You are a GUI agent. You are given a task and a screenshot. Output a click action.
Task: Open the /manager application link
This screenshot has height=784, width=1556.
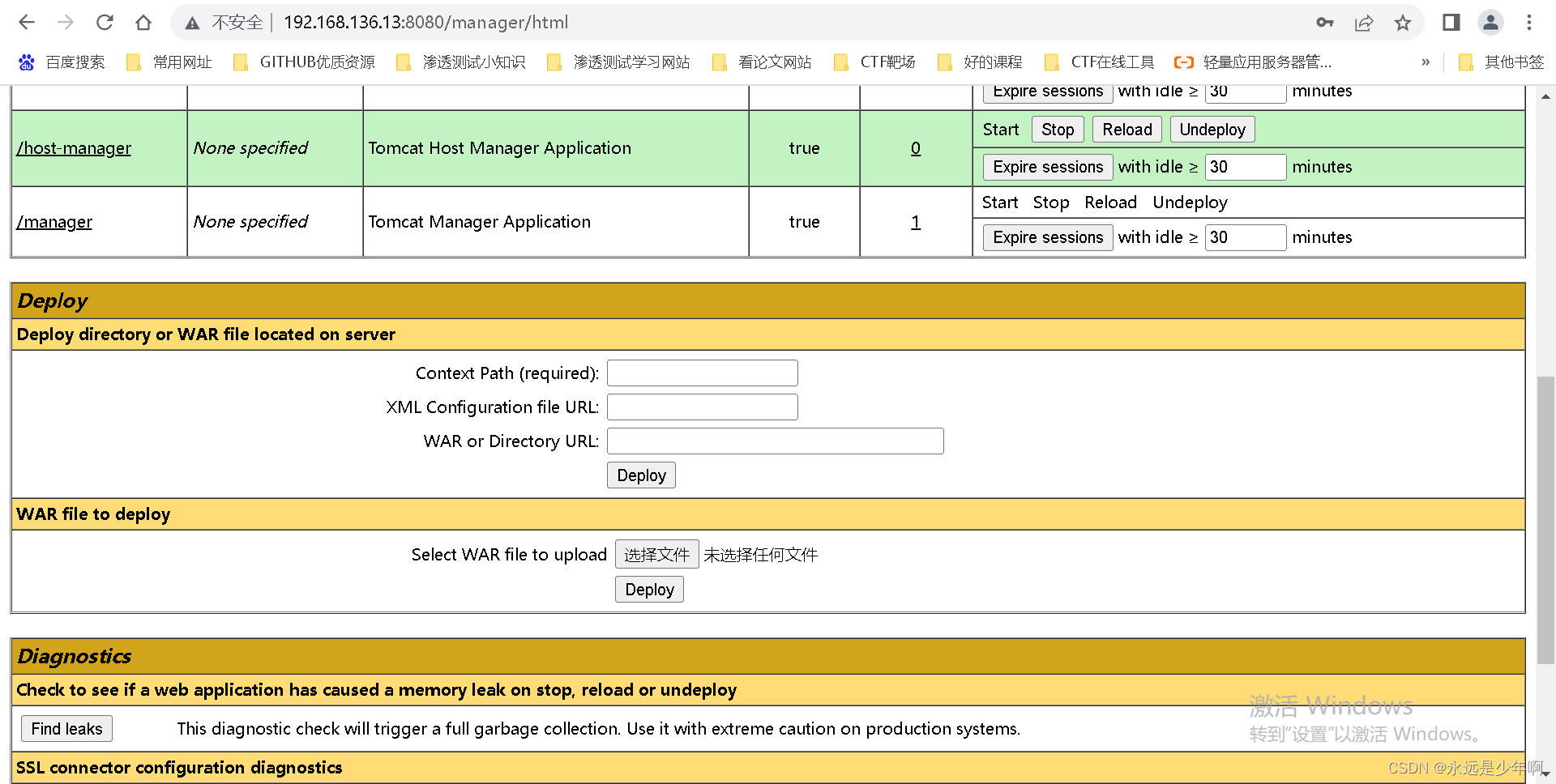[x=54, y=222]
